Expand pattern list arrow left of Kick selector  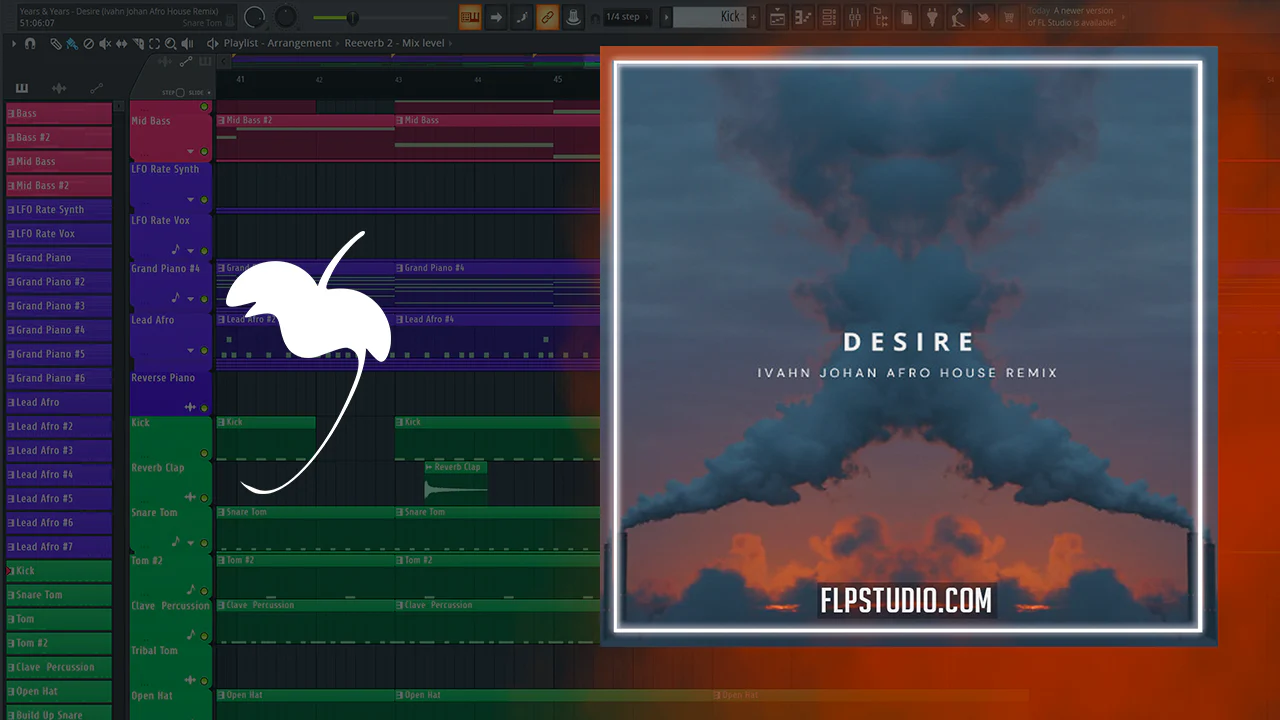coord(666,17)
